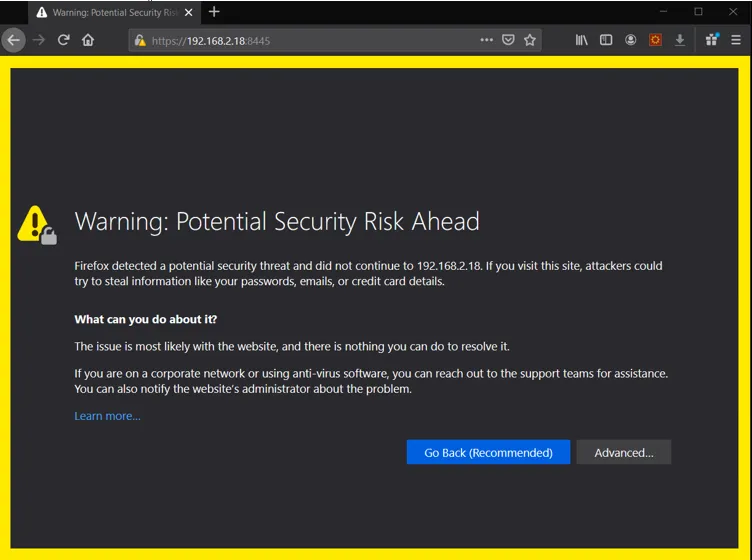Screen dimensions: 752x560
Task: Minimize the Firefox window
Action: tap(663, 12)
